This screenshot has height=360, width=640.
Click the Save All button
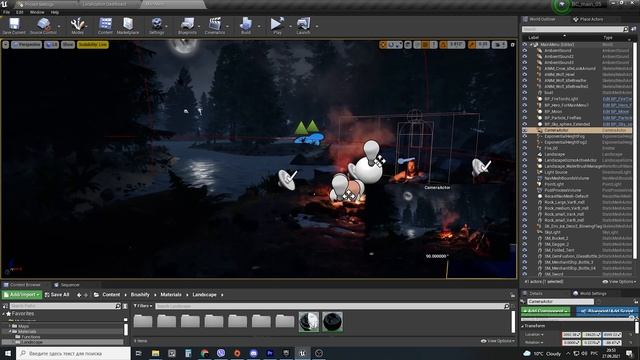[x=57, y=295]
